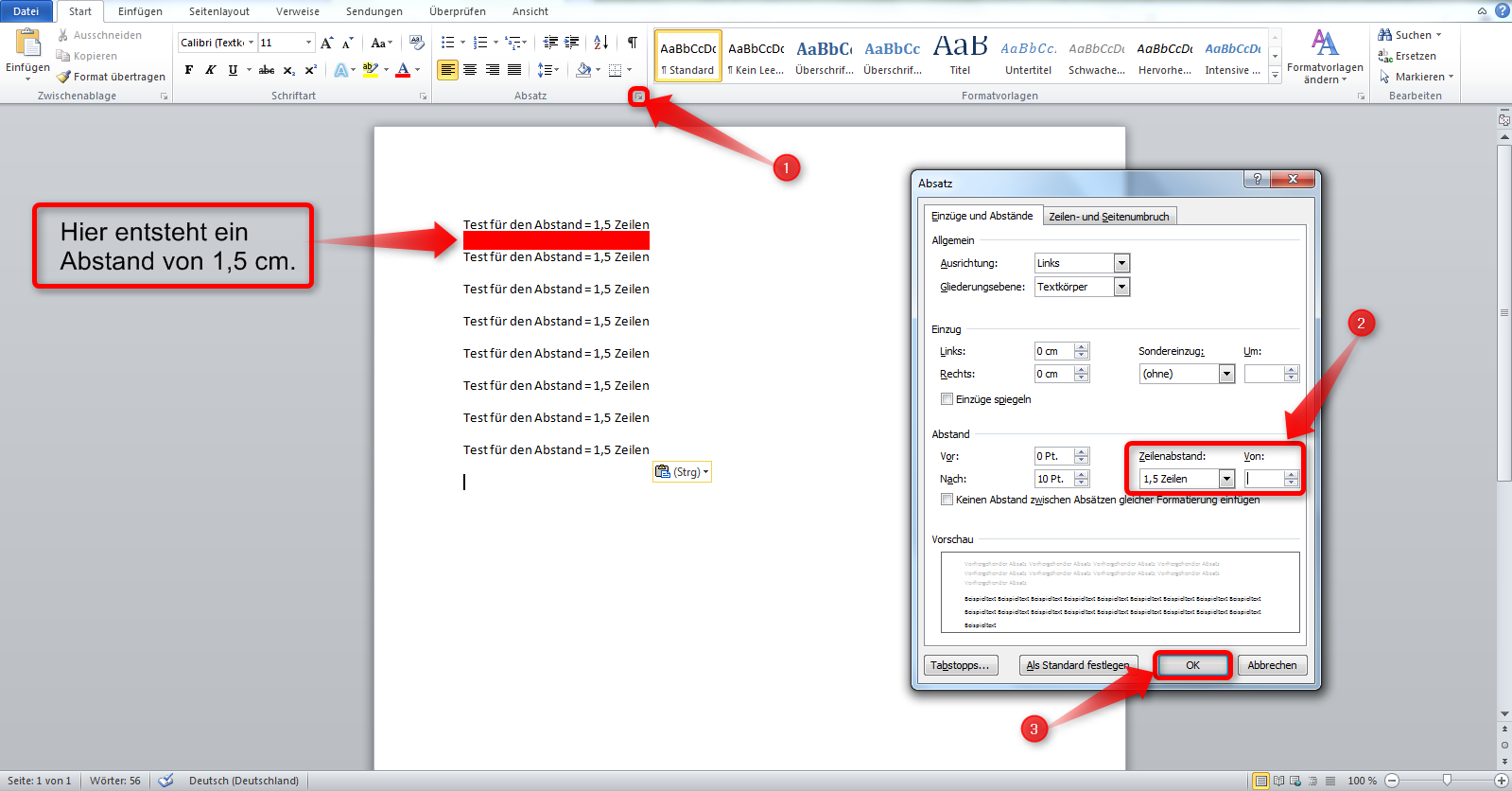1512x791 pixels.
Task: Confirm the Absatz dialog with OK
Action: 1192,665
